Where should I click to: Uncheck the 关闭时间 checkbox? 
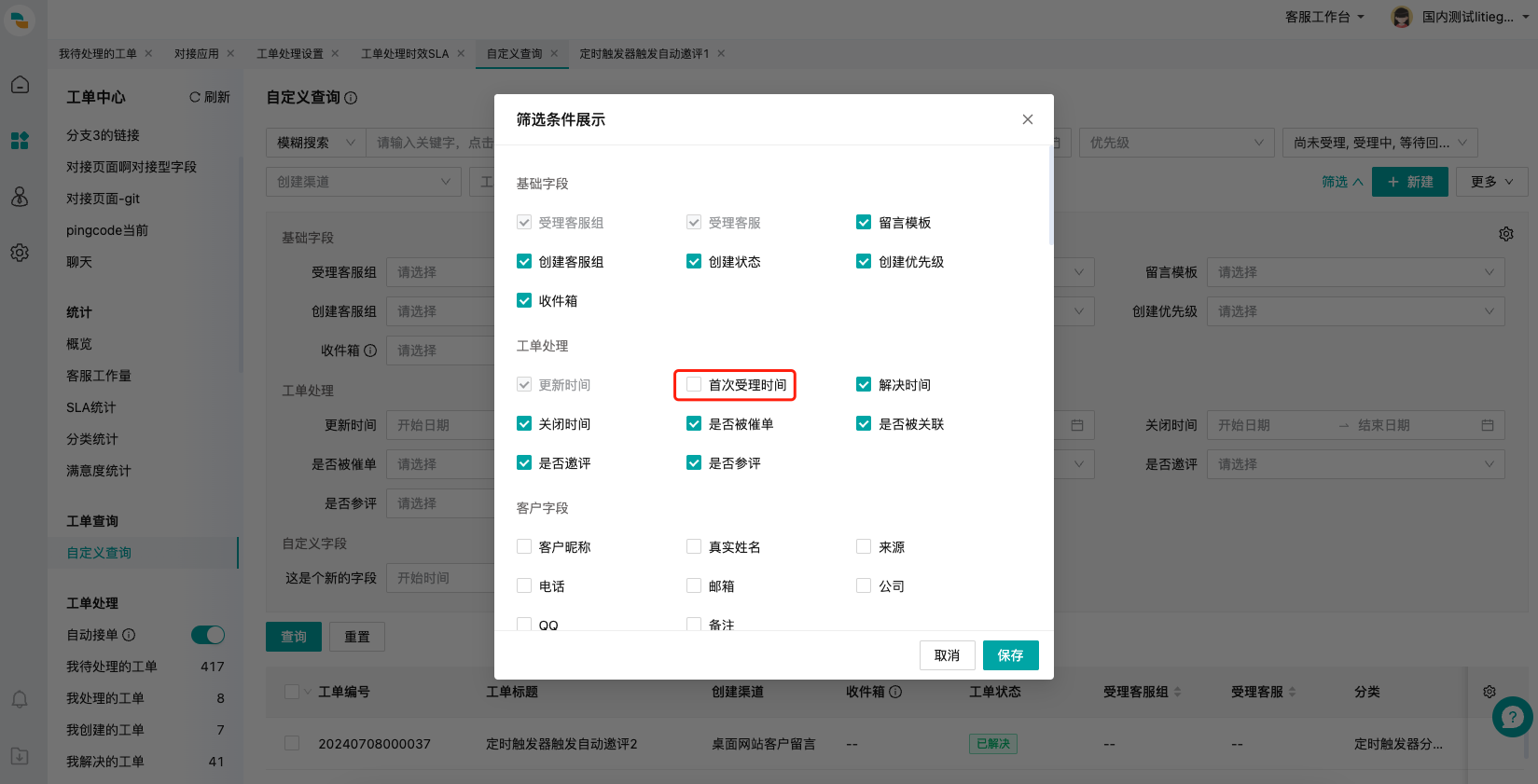(x=524, y=423)
